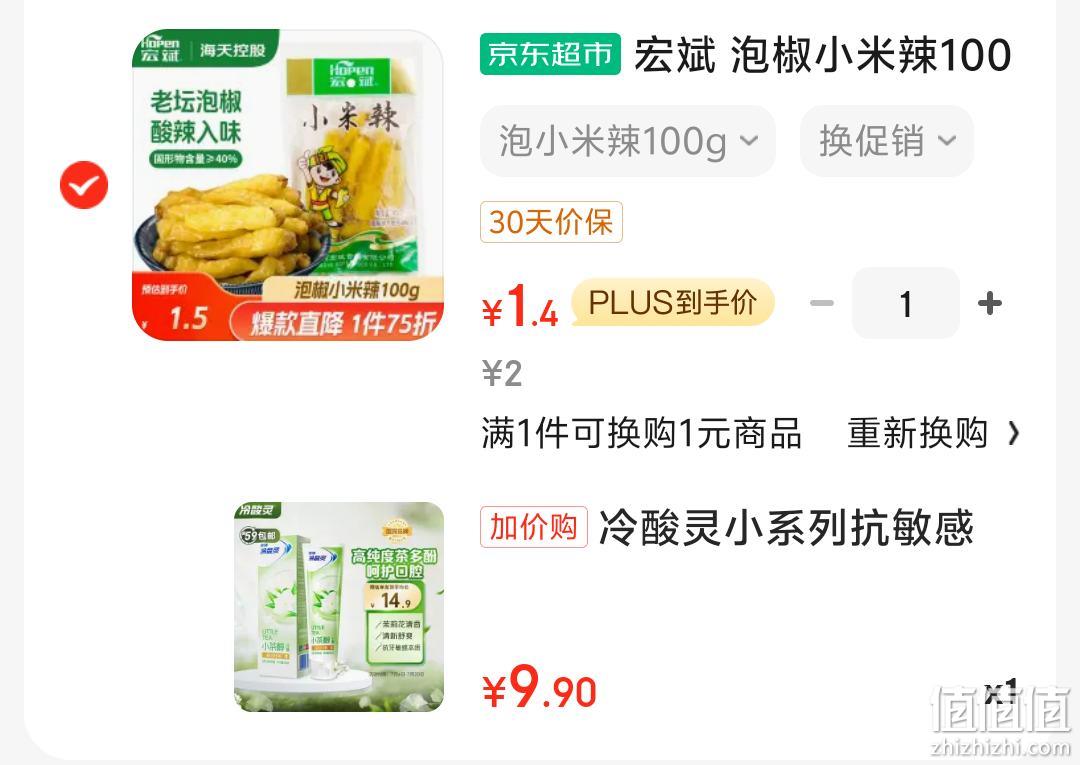Viewport: 1080px width, 765px height.
Task: Tap the 30天价保 price protection tag
Action: click(x=551, y=222)
